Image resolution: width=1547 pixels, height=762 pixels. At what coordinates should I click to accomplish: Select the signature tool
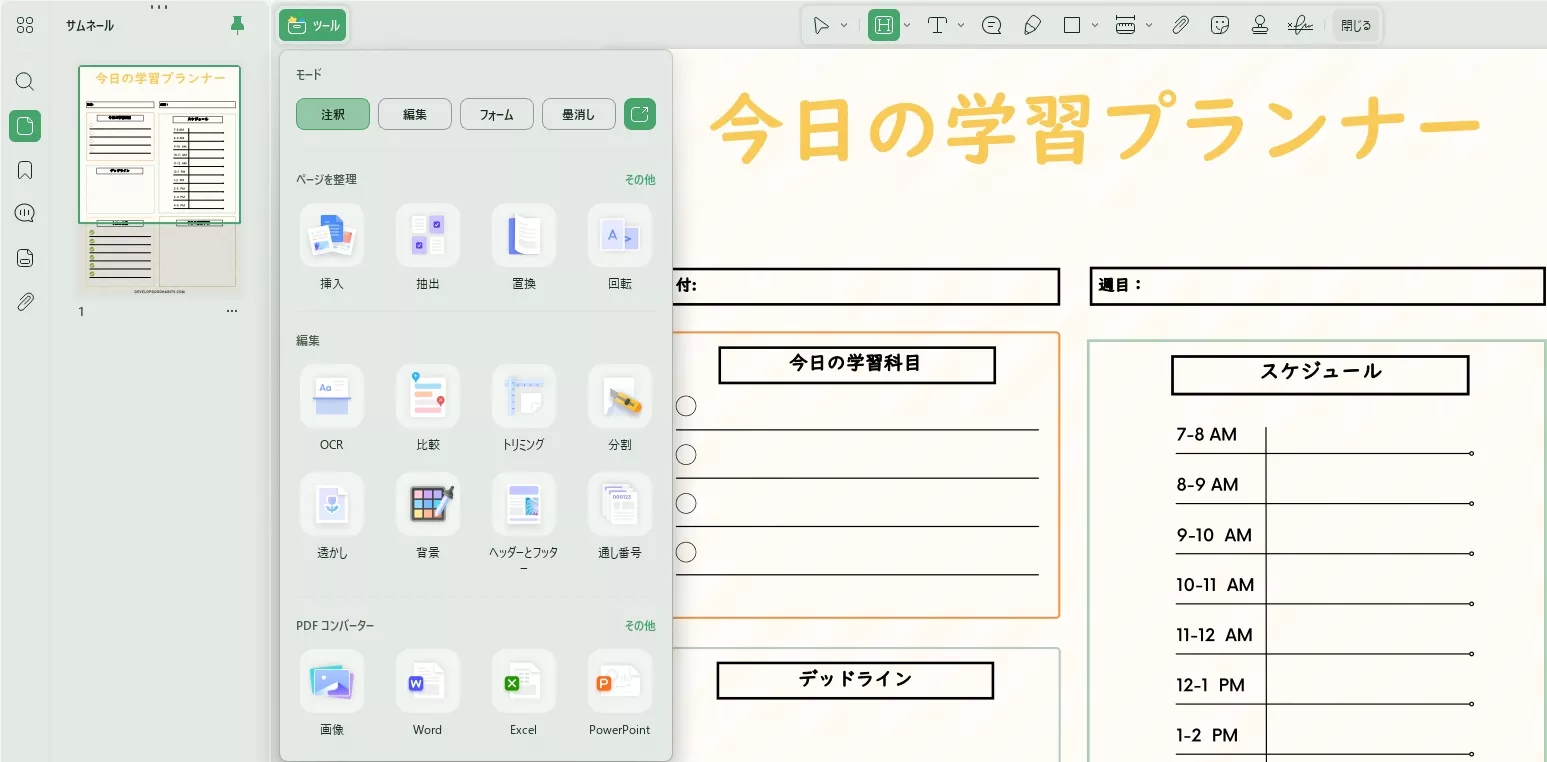(x=1301, y=25)
